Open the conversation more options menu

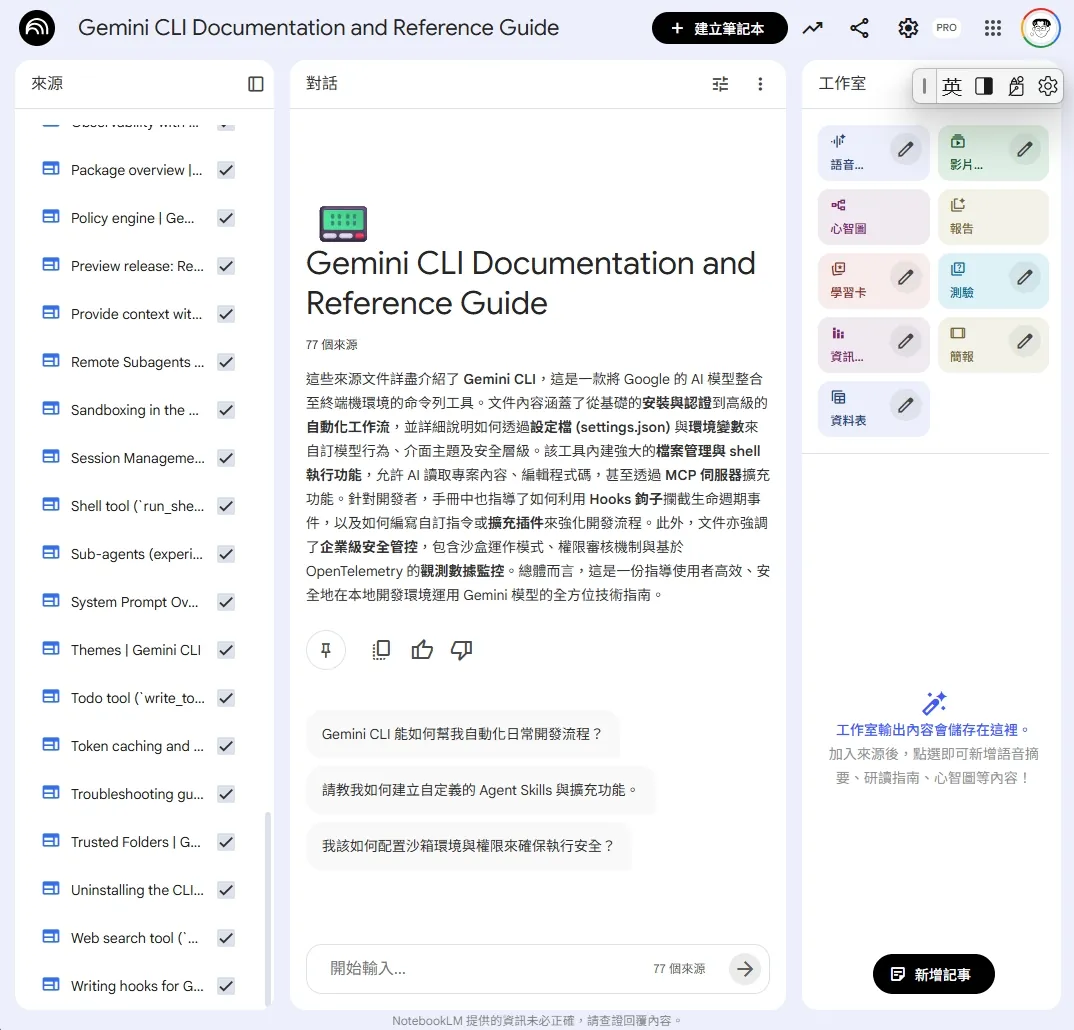[760, 84]
